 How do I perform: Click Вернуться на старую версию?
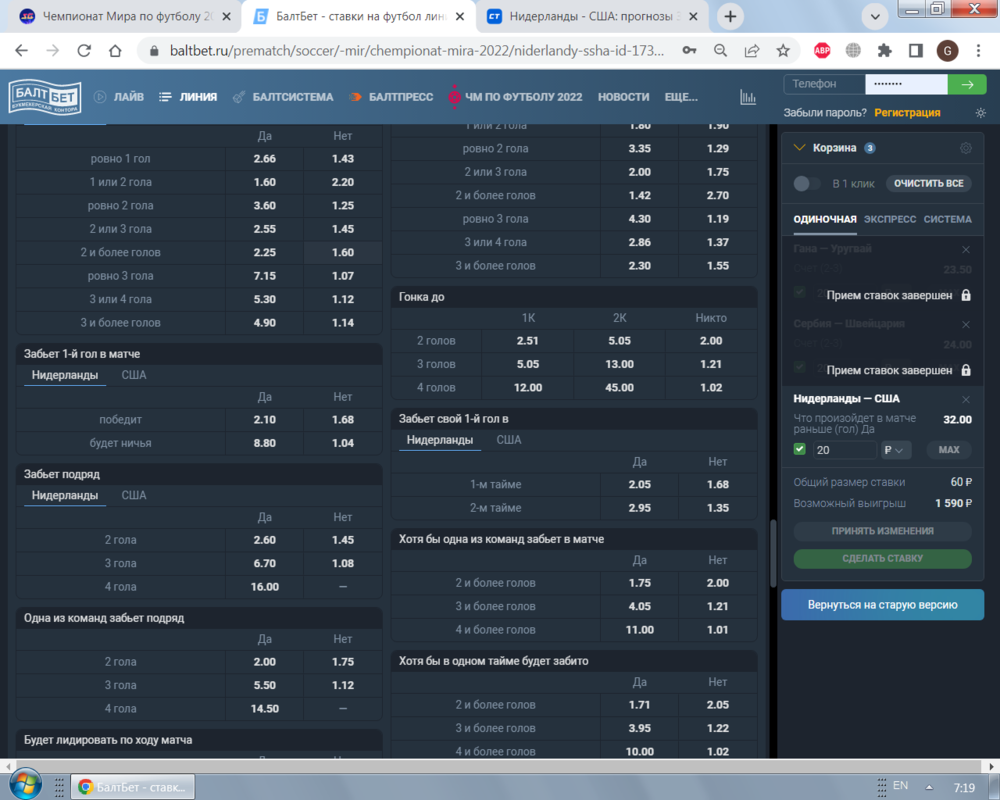883,605
